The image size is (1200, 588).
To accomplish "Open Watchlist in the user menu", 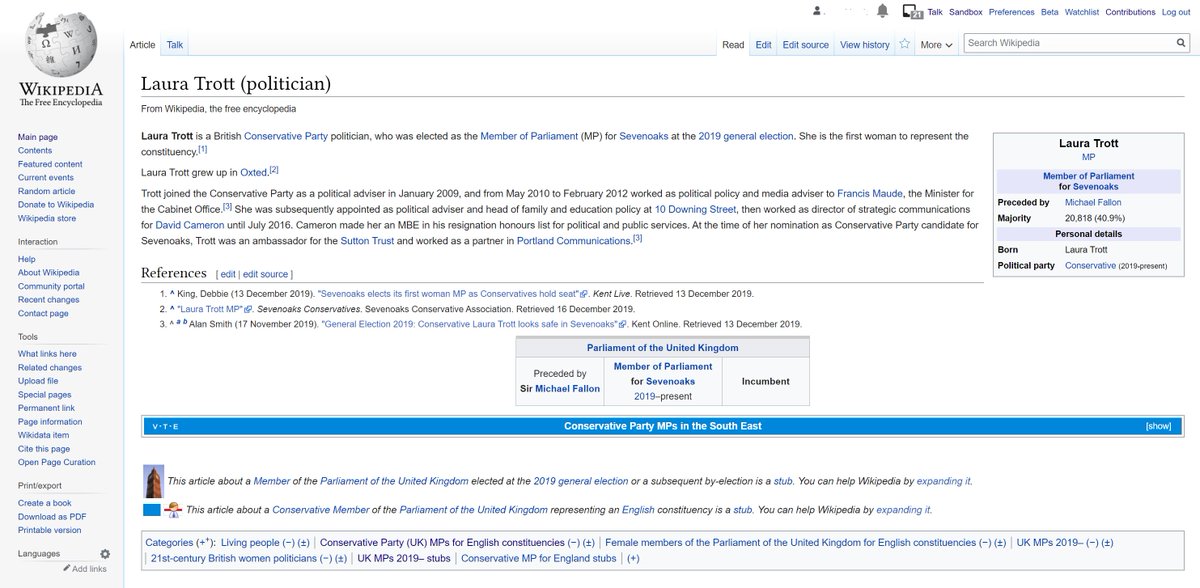I will tap(1083, 12).
